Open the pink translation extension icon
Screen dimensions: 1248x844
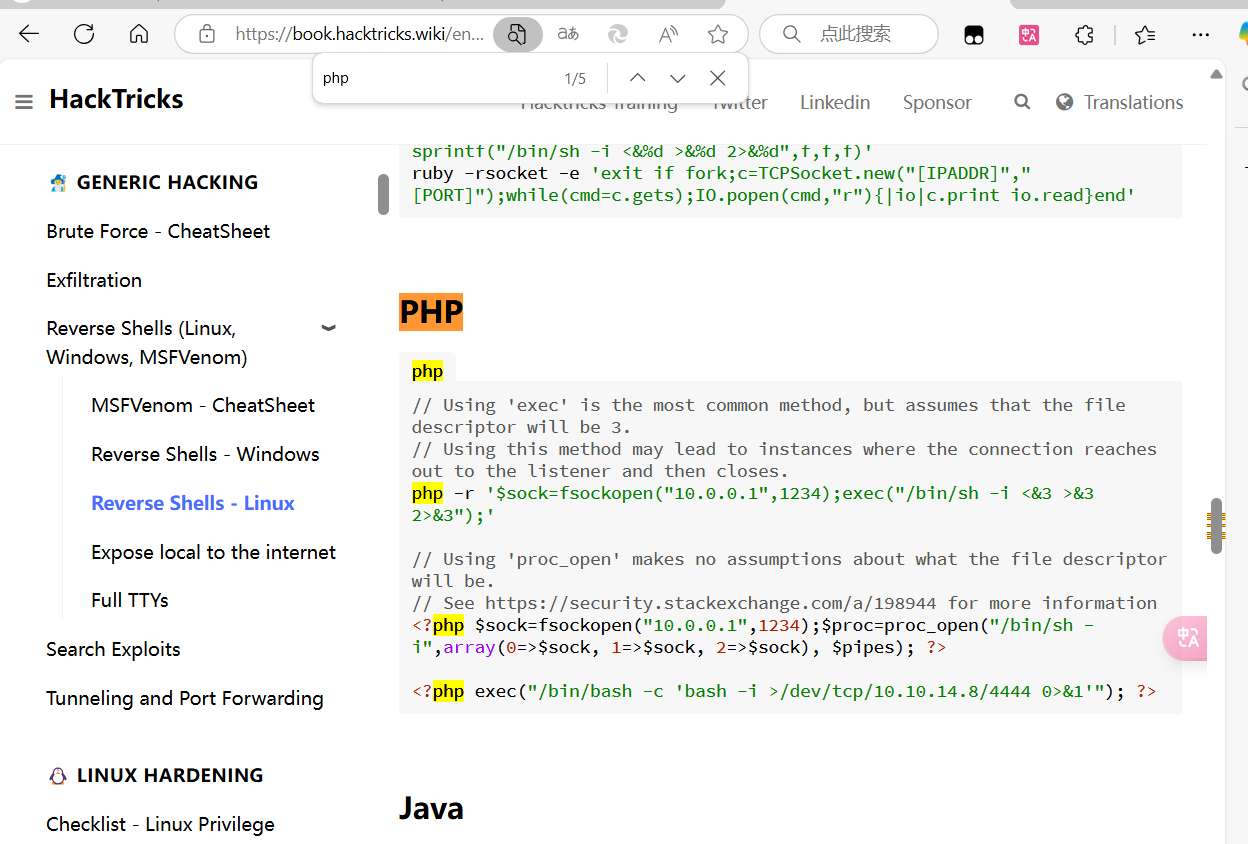[1029, 35]
